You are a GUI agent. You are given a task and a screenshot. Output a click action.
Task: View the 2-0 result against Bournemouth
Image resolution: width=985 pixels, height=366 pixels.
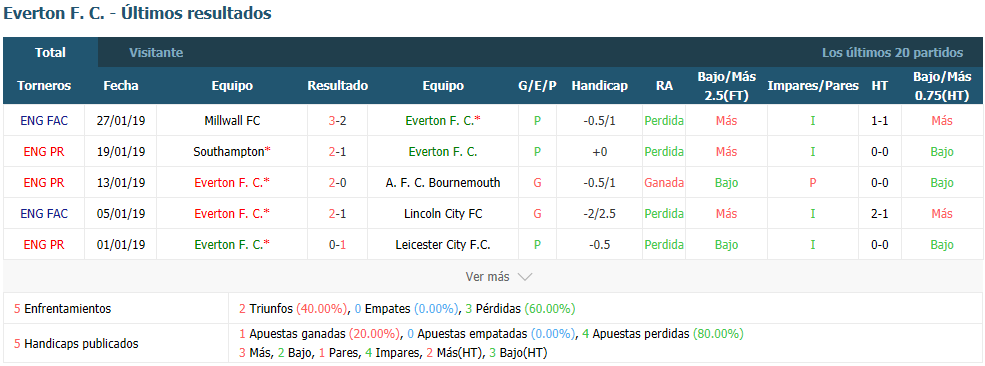click(x=337, y=183)
